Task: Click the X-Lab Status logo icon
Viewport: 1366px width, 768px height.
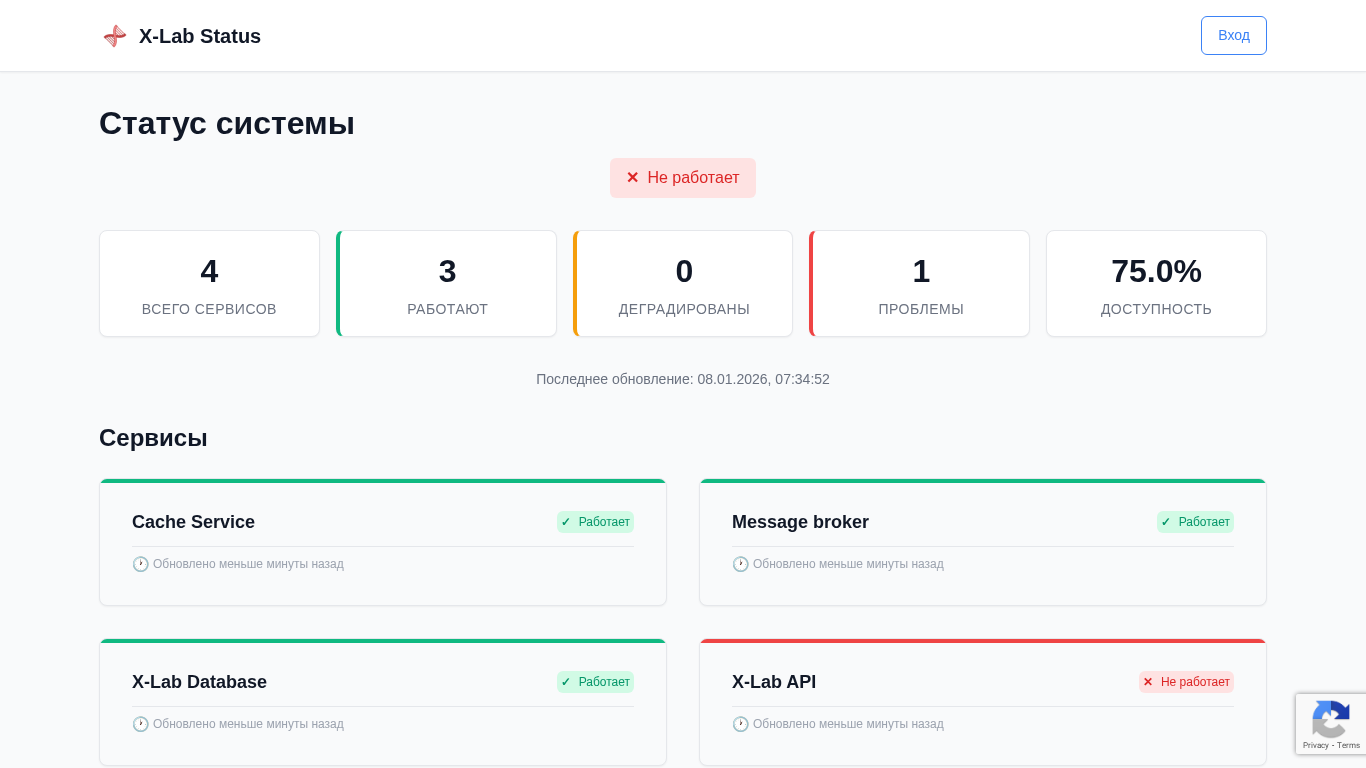Action: point(115,36)
